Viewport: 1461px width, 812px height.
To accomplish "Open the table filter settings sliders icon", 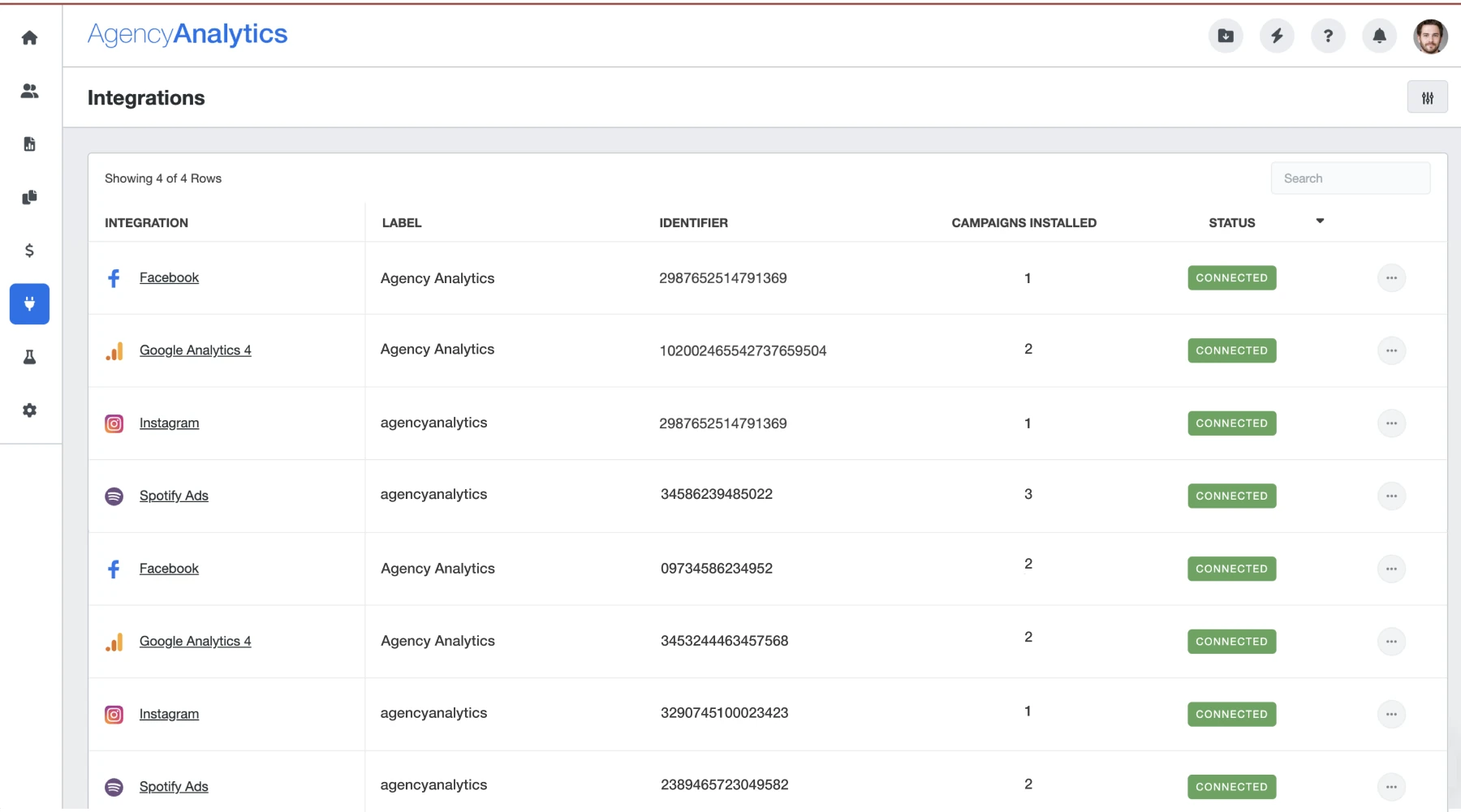I will 1428,98.
